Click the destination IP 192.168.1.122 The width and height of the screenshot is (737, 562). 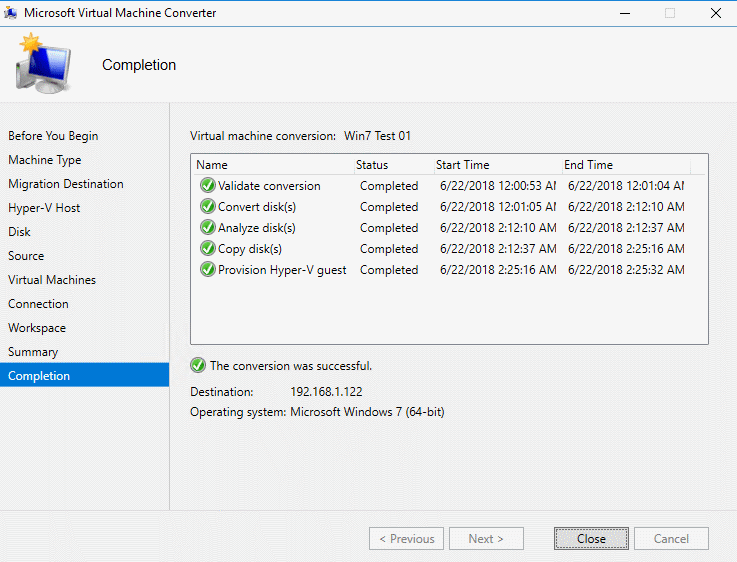(326, 391)
